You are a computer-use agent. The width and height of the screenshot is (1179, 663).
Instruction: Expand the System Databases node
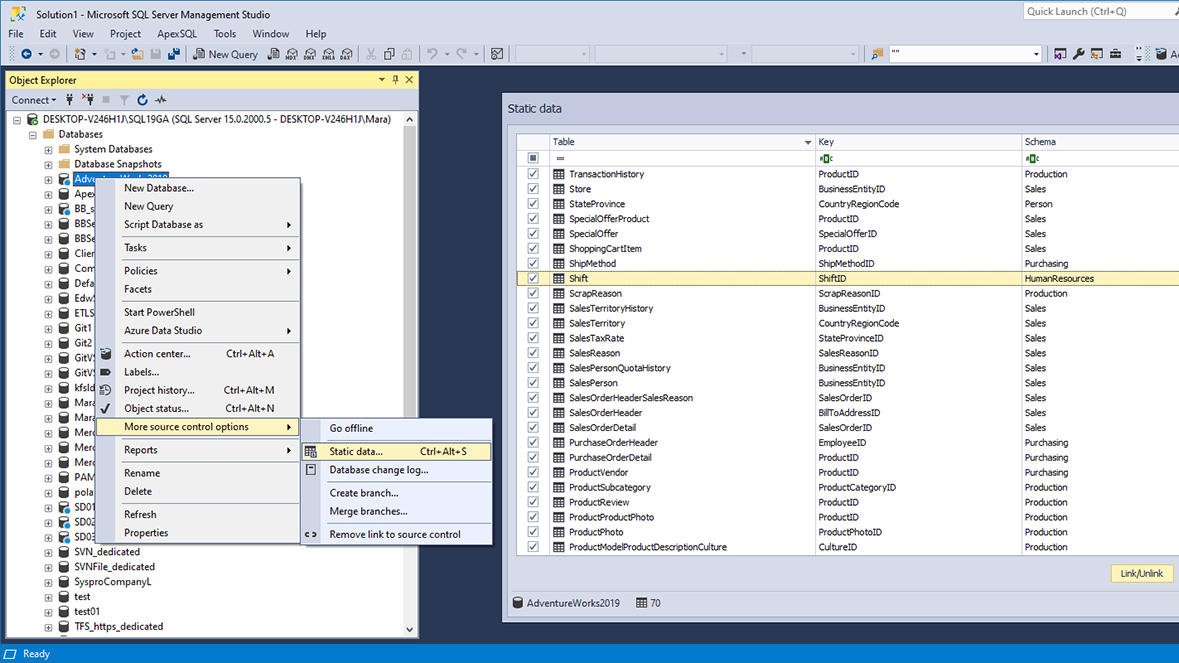click(48, 150)
